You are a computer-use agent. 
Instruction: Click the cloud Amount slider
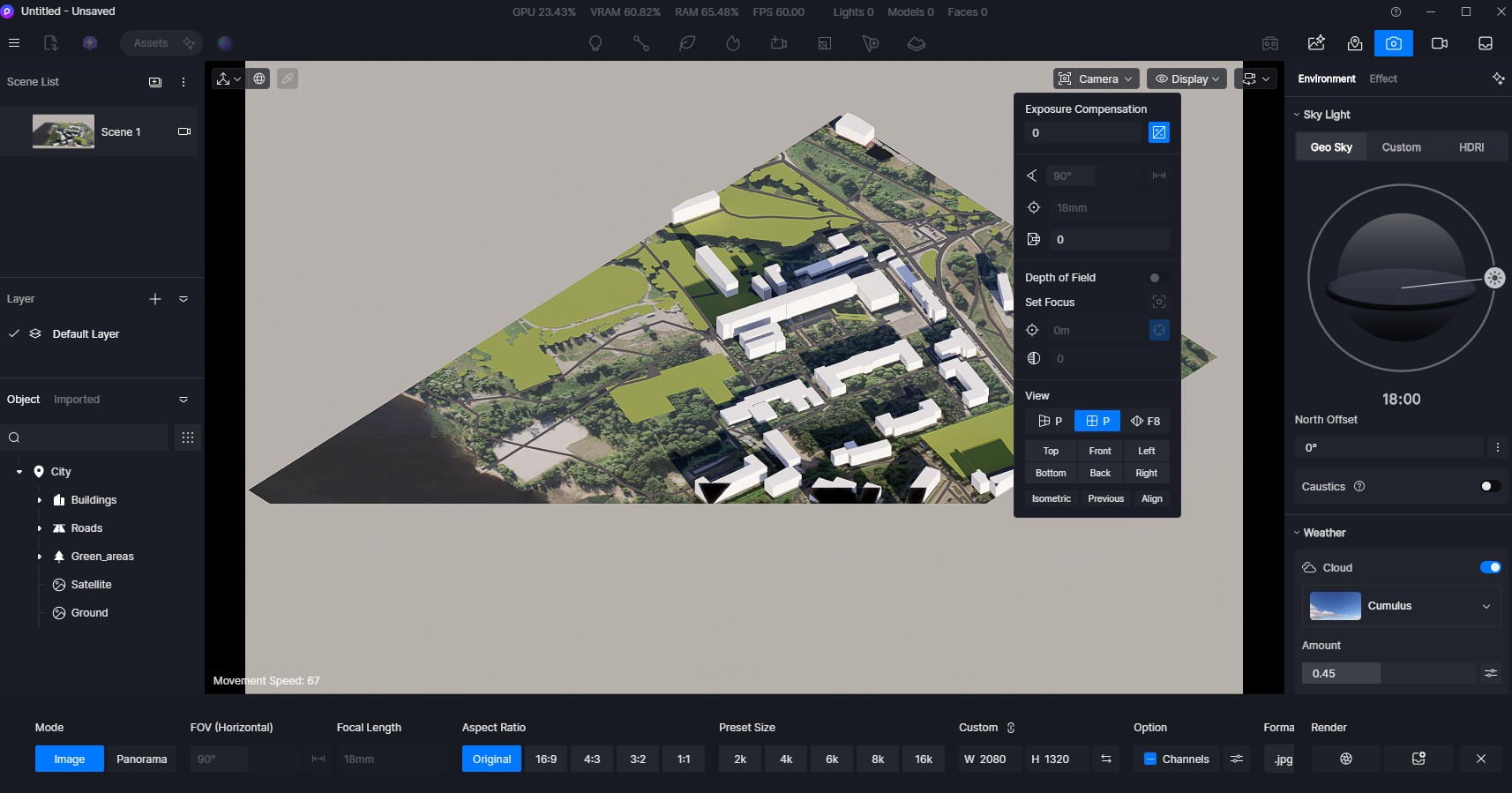coord(1388,673)
